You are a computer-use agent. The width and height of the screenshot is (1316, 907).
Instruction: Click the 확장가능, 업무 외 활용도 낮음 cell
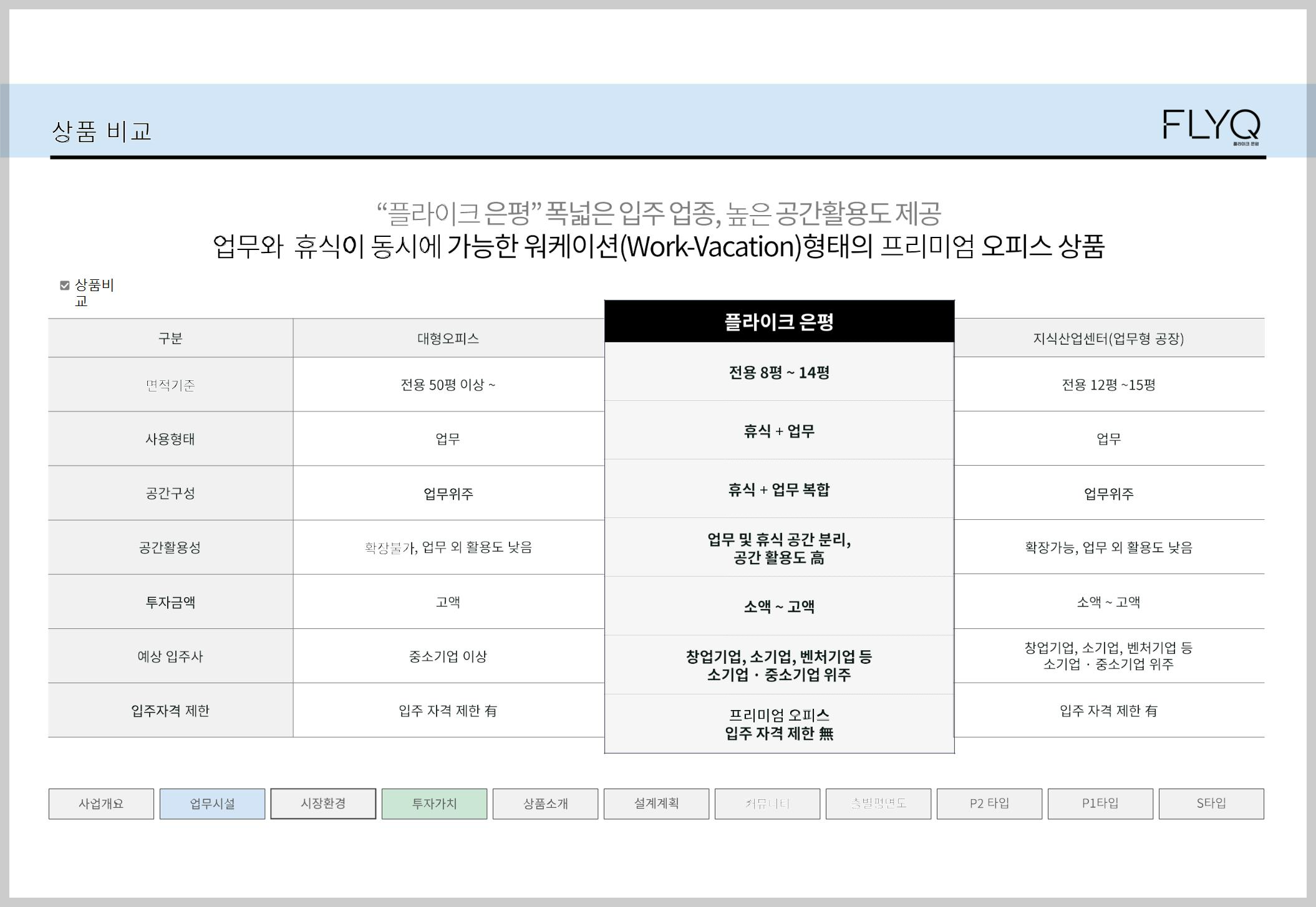pos(1109,547)
